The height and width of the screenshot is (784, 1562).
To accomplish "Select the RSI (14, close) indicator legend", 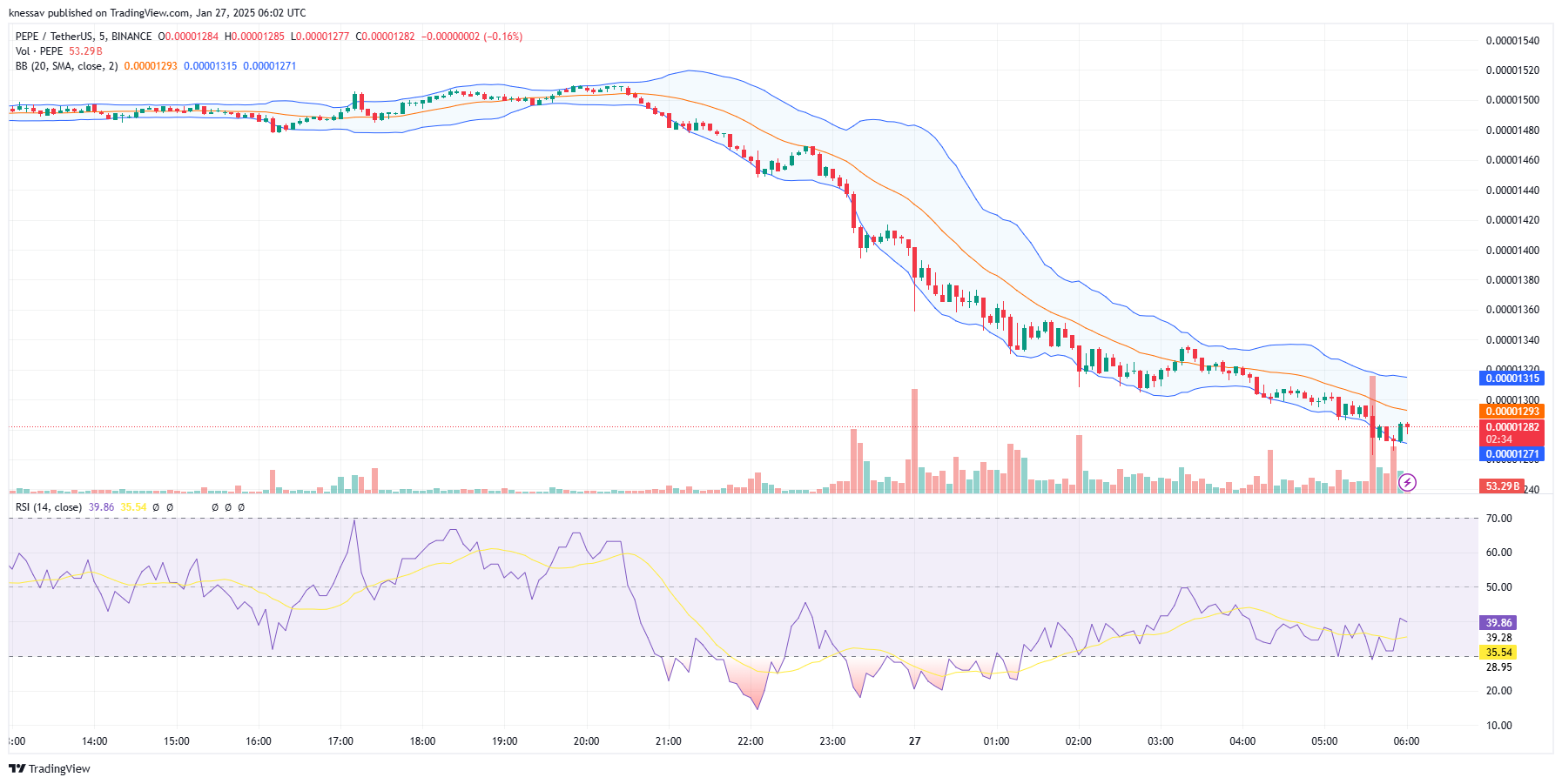I will pyautogui.click(x=49, y=507).
